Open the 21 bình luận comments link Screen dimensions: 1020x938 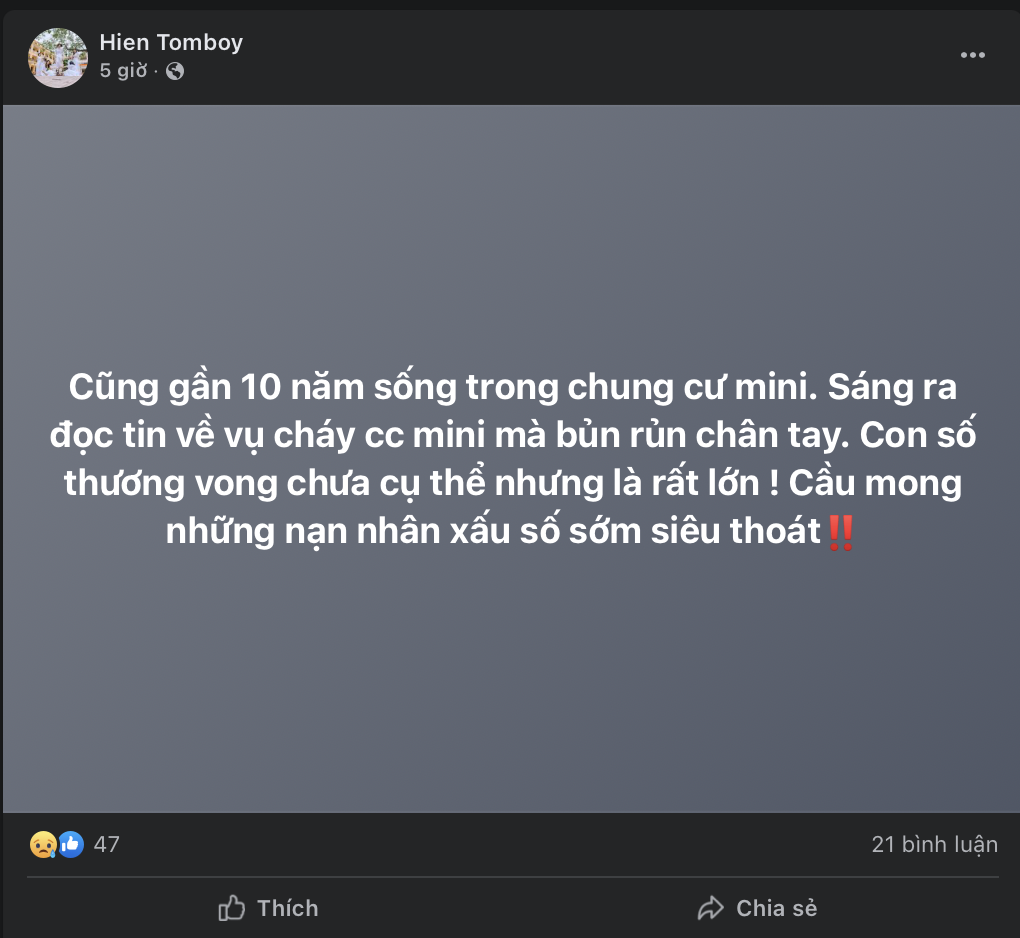point(933,844)
